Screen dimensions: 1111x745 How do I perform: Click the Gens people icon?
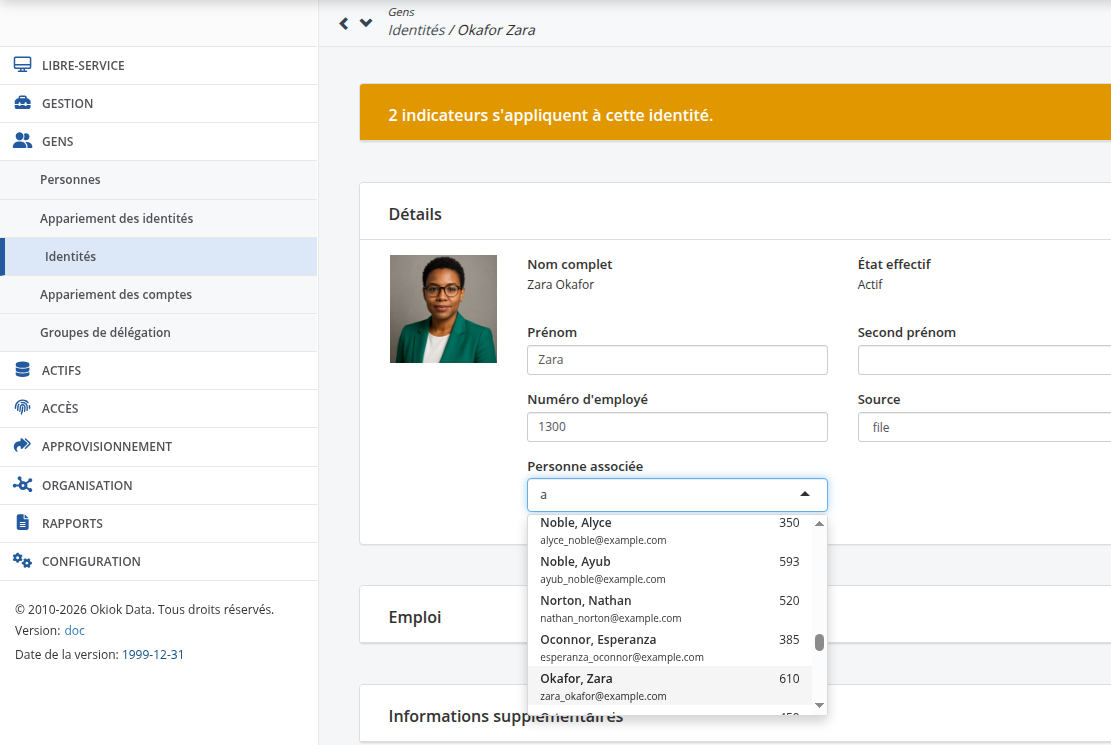23,140
